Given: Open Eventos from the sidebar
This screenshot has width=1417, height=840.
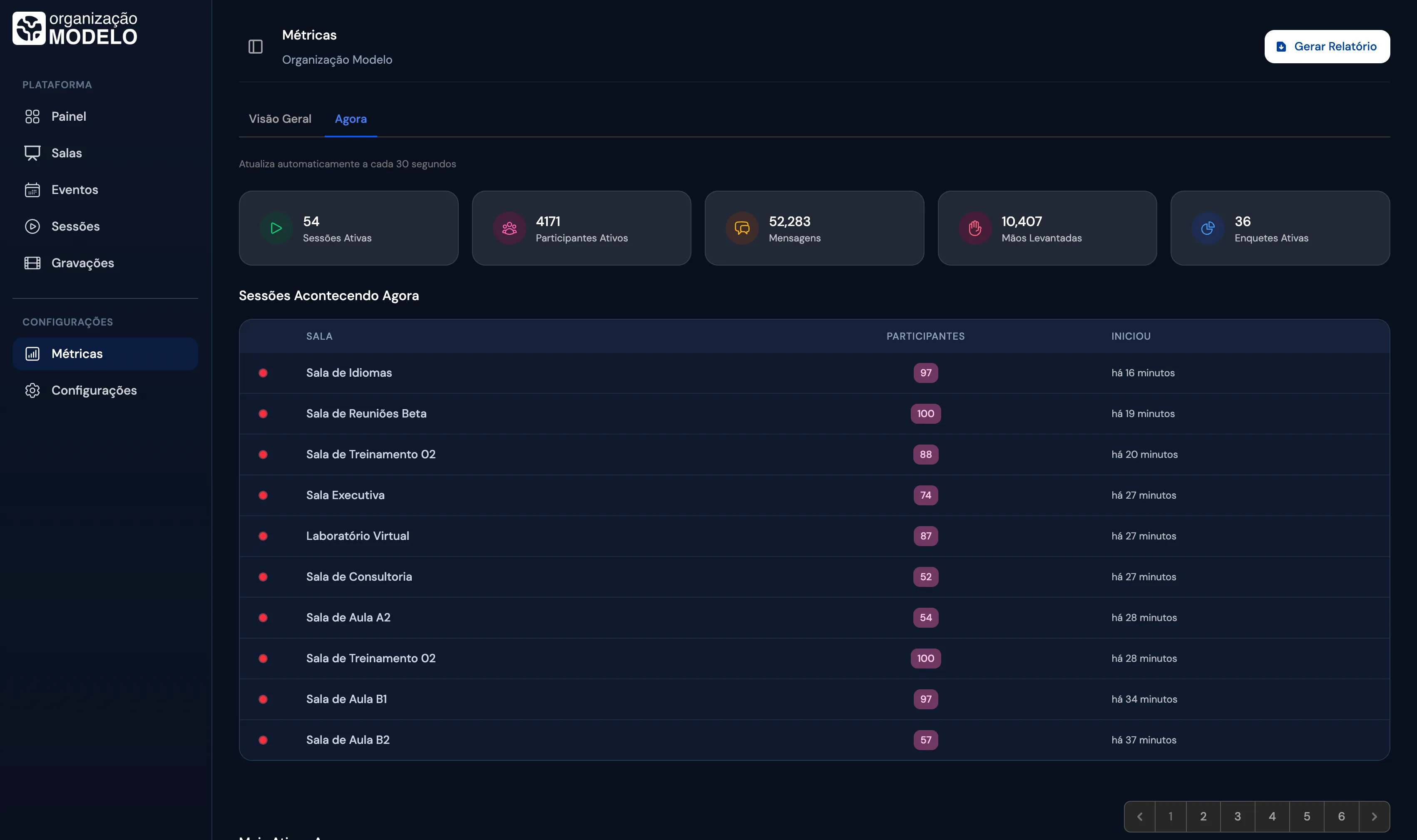Looking at the screenshot, I should point(75,190).
